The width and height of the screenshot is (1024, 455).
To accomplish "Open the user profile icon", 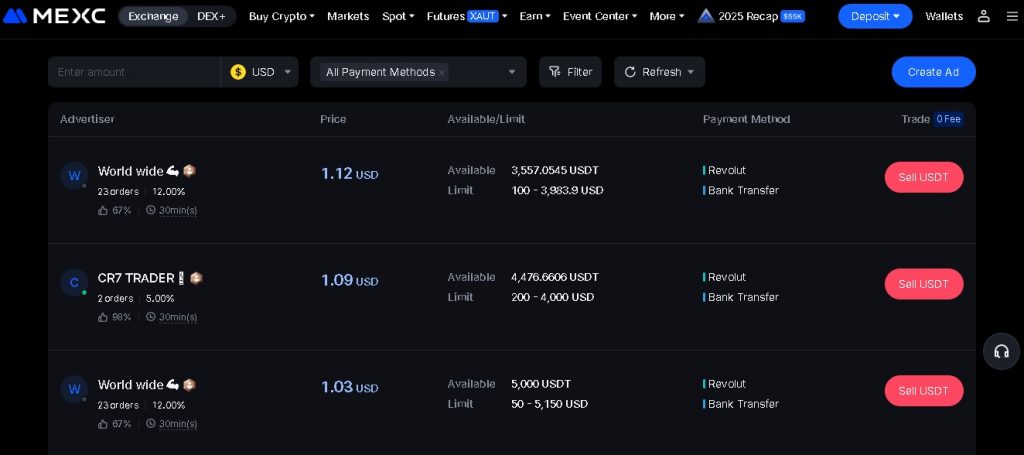I will click(x=984, y=16).
